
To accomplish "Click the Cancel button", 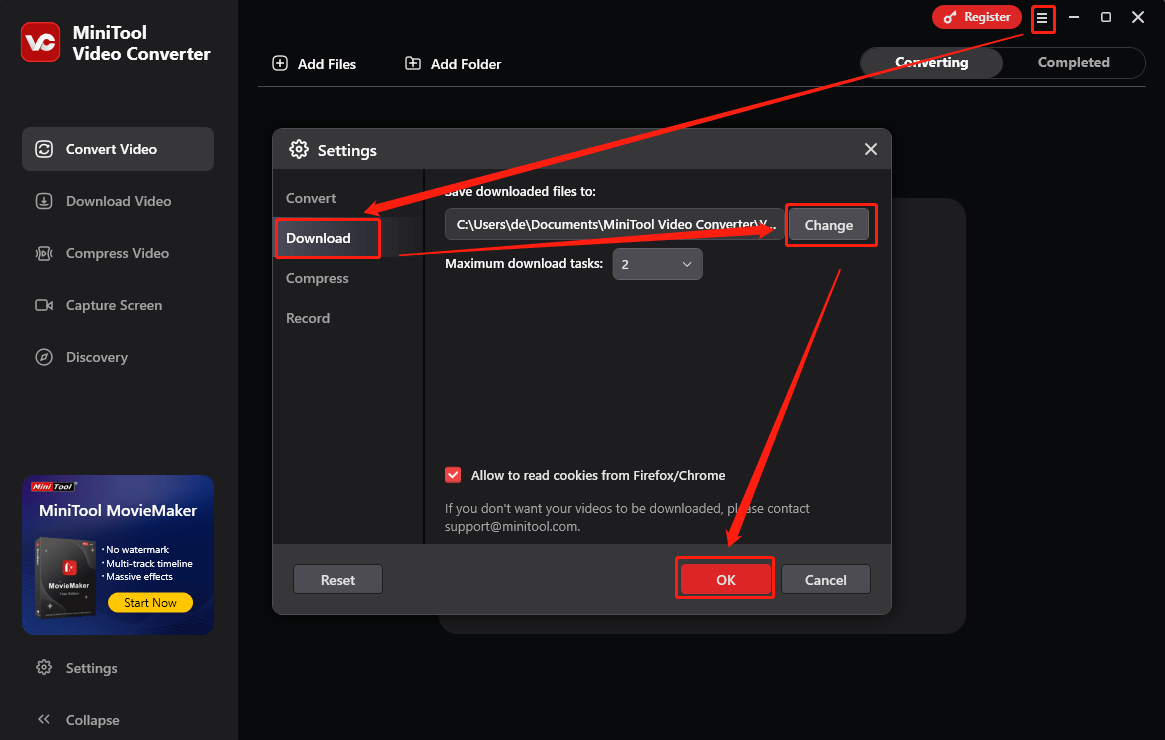I will (x=825, y=580).
